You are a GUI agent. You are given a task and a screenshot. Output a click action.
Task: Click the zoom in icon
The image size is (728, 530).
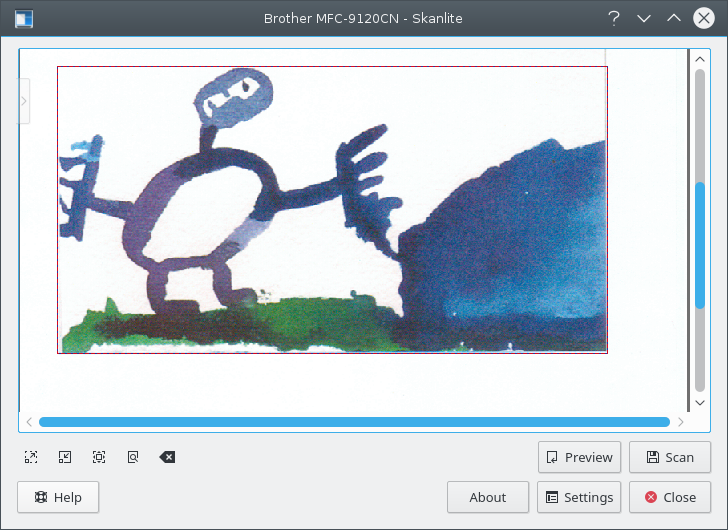32,457
